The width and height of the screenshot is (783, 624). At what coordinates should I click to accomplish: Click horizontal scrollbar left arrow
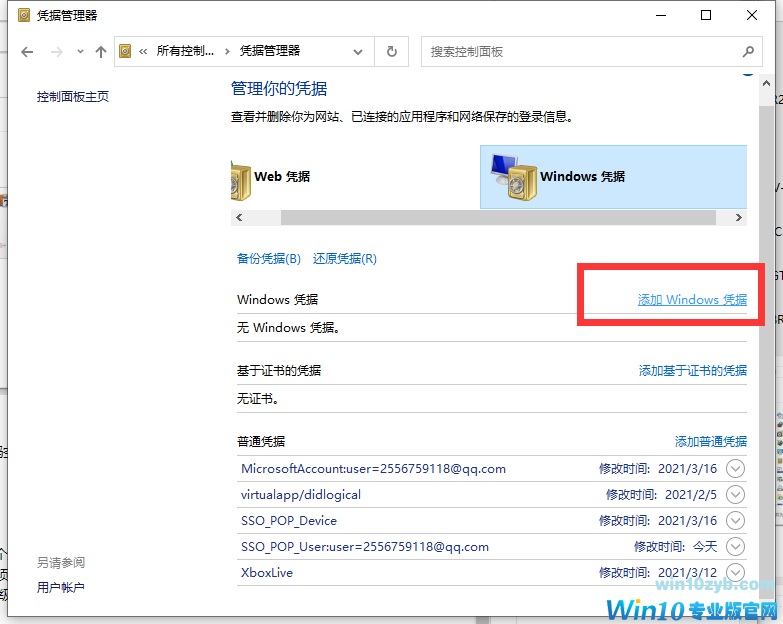pos(240,218)
